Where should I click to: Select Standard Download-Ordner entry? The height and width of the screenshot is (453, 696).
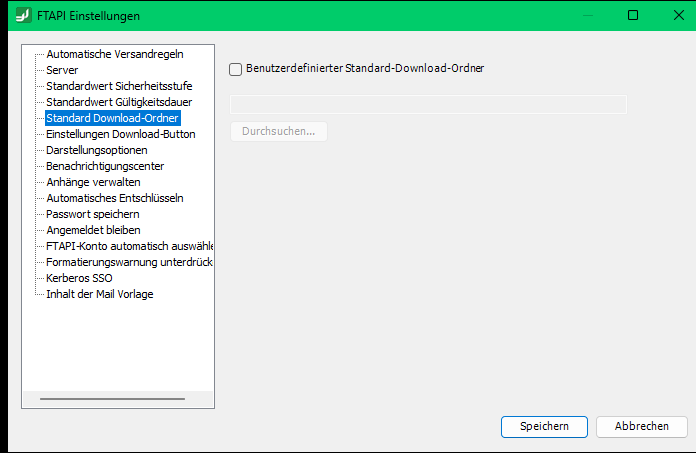(112, 118)
